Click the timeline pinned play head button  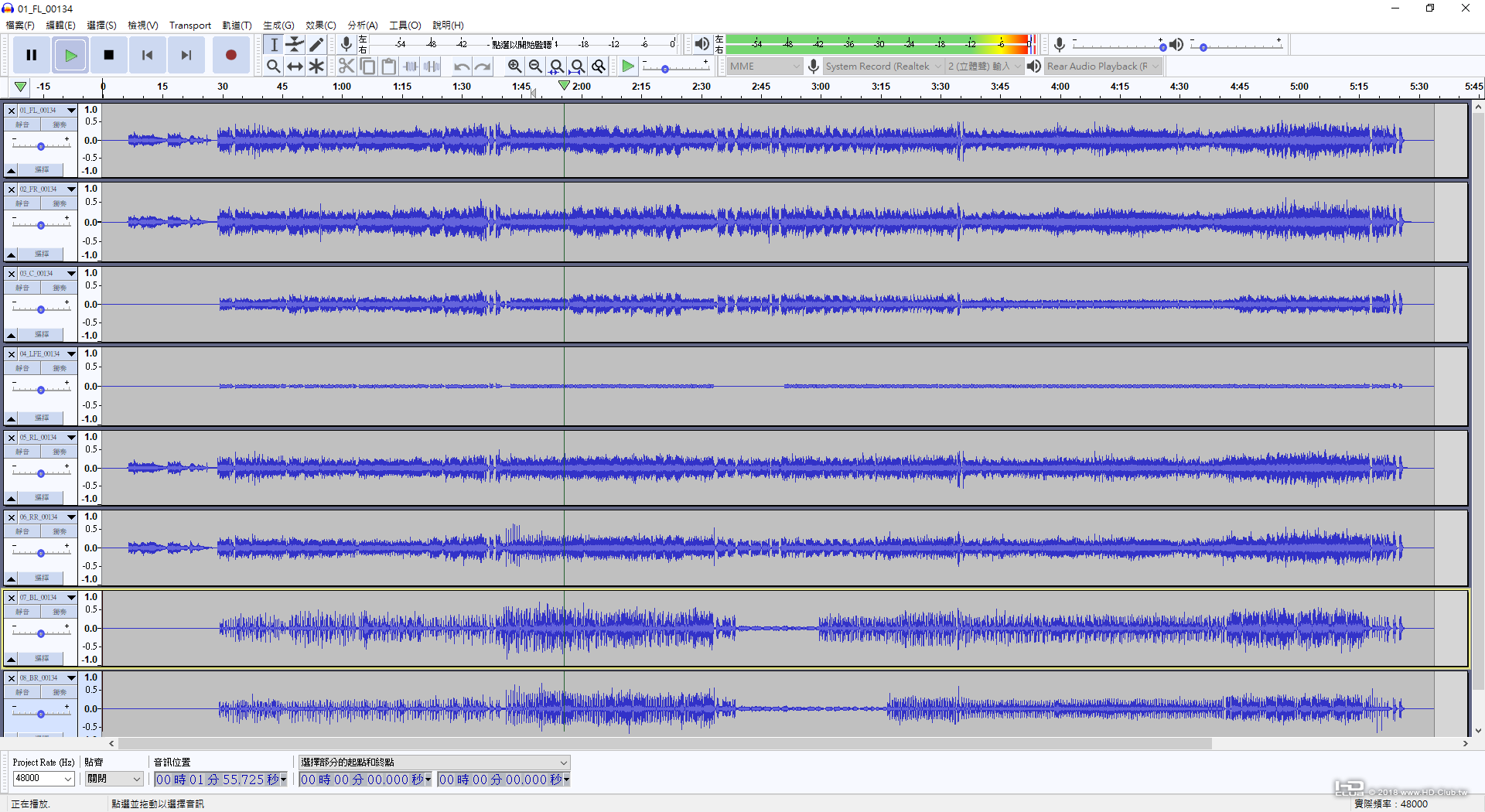click(x=20, y=87)
